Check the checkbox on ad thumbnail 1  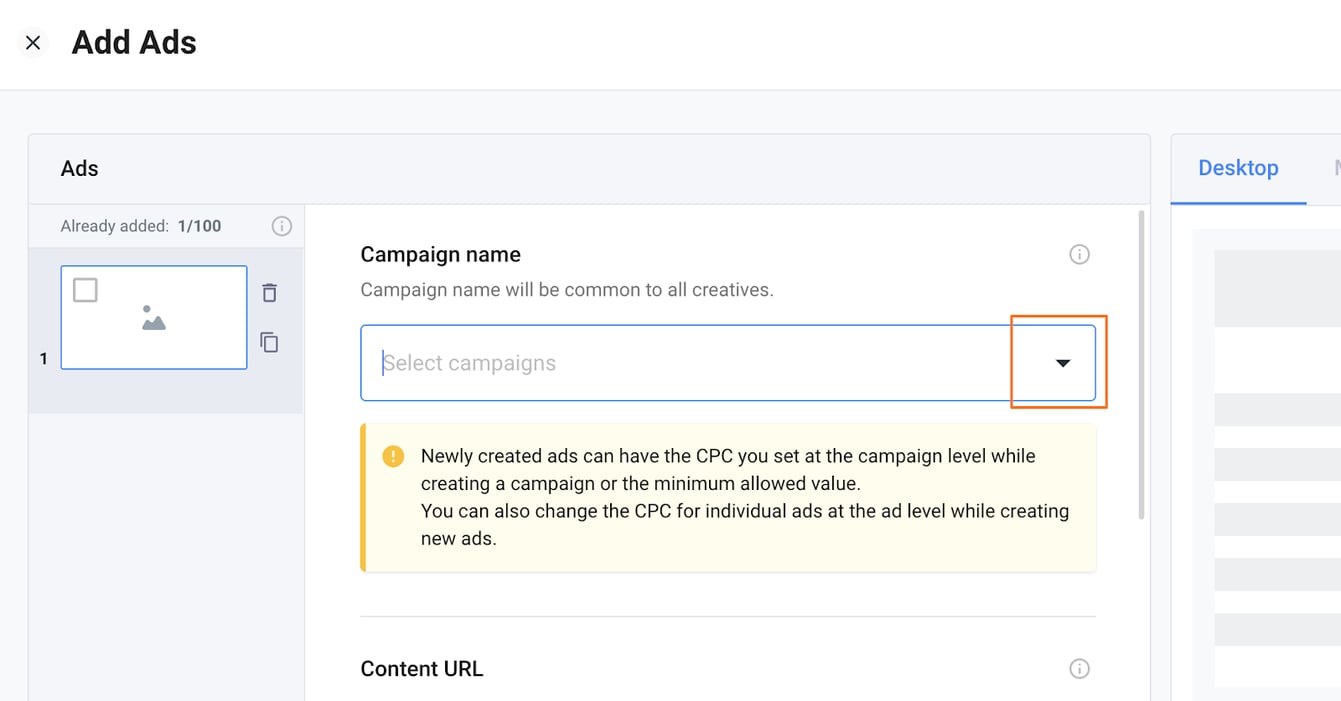point(85,289)
